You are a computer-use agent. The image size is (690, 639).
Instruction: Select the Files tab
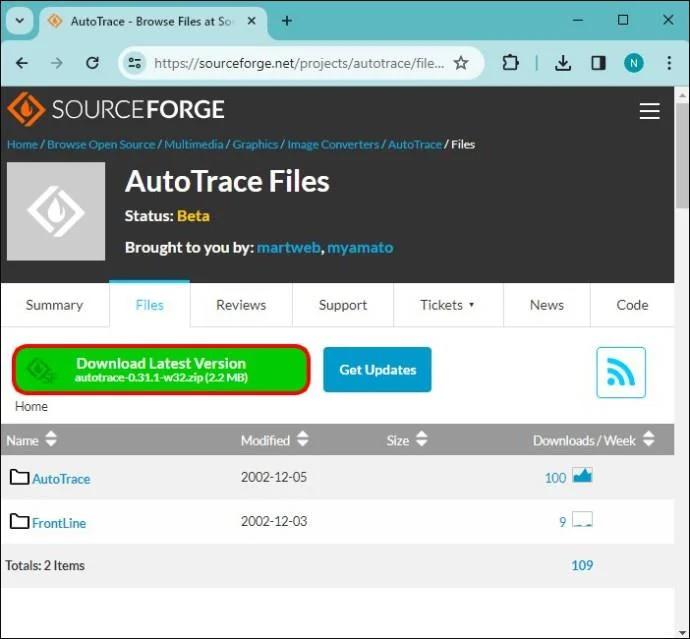tap(150, 305)
